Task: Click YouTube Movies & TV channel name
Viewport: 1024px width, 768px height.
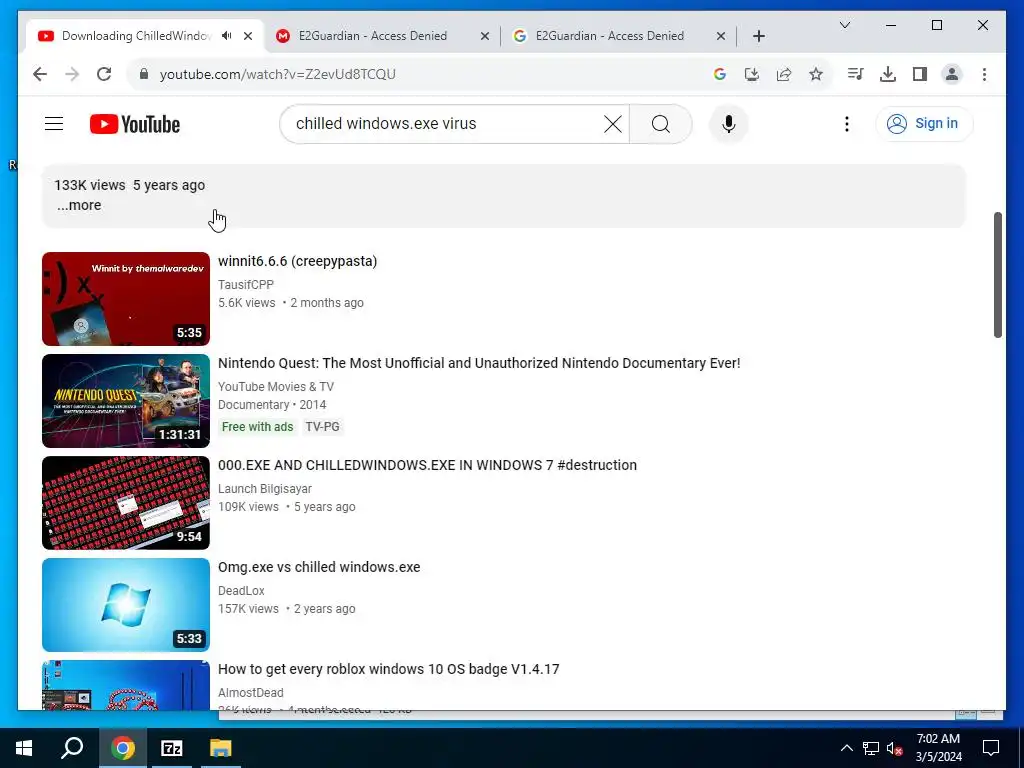Action: [x=276, y=387]
